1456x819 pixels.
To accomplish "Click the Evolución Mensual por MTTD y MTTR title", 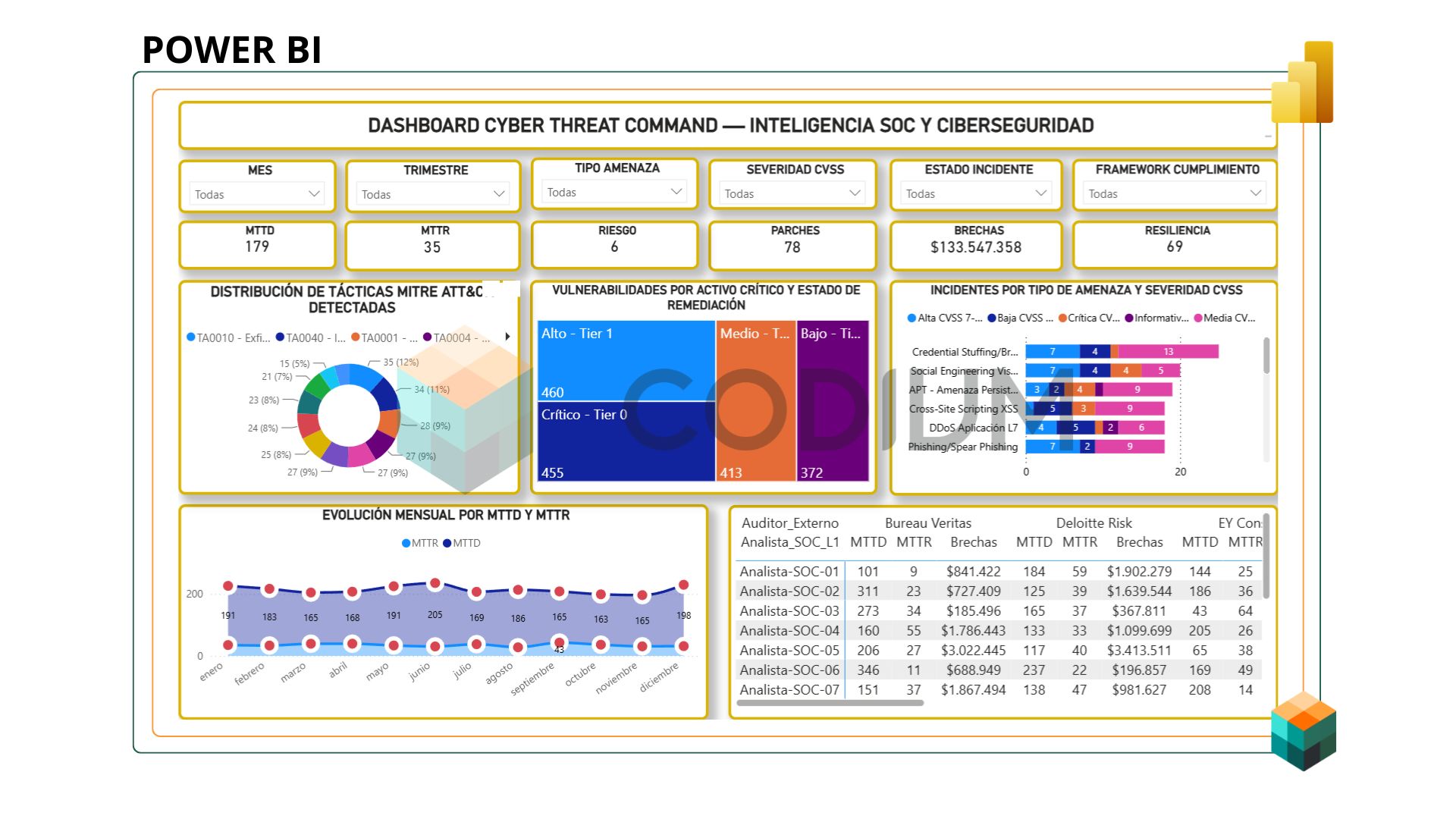I will click(446, 515).
